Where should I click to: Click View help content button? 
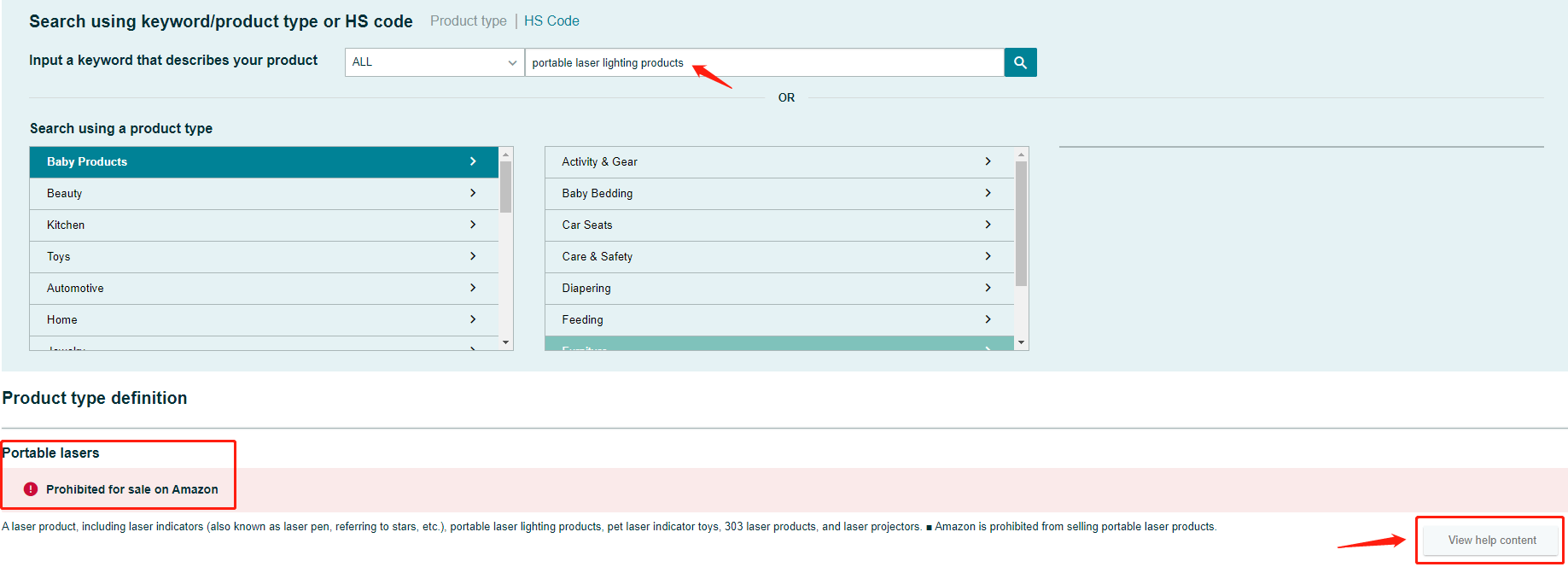[x=1491, y=540]
